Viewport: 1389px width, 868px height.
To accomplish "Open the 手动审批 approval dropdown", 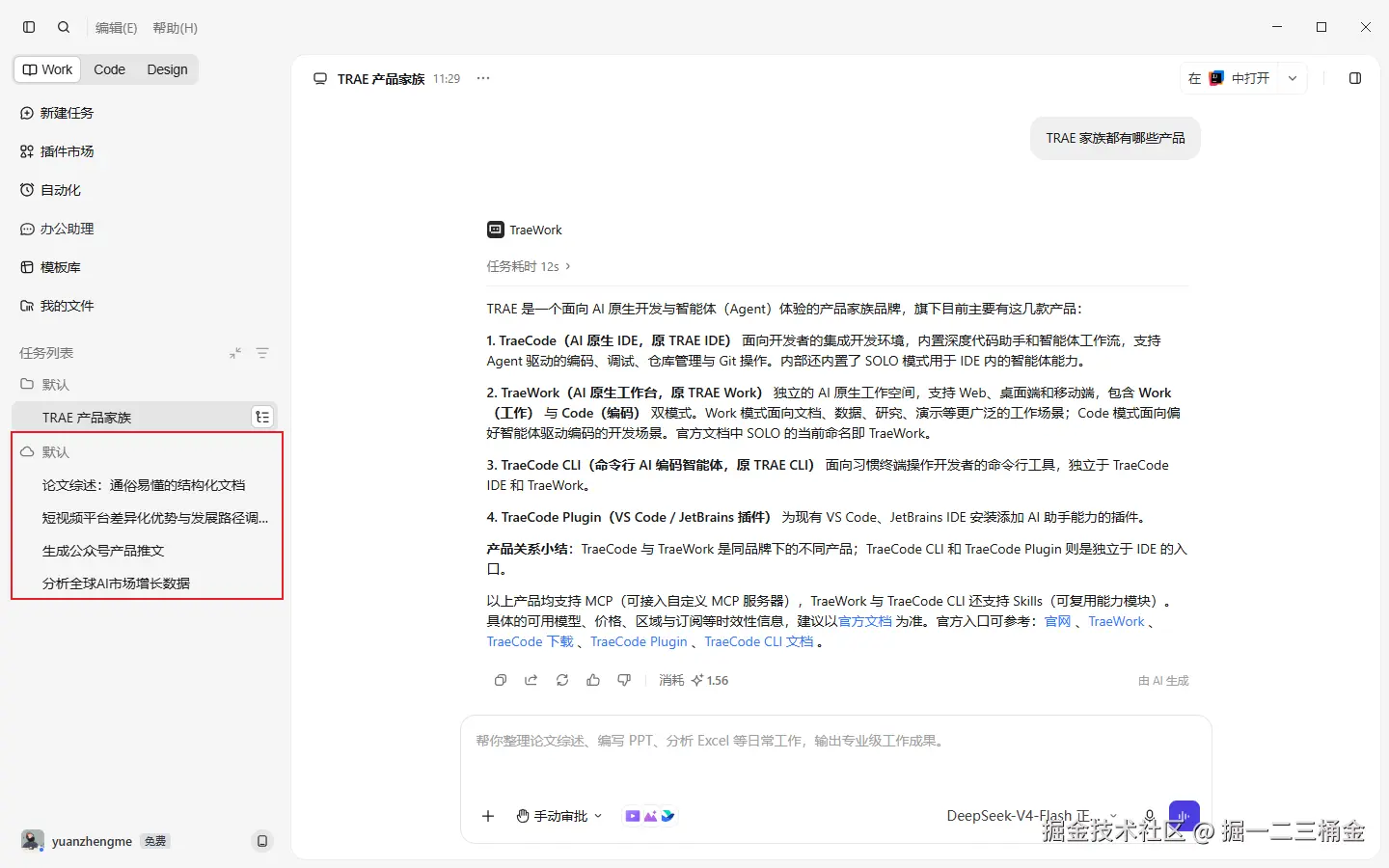I will [559, 816].
